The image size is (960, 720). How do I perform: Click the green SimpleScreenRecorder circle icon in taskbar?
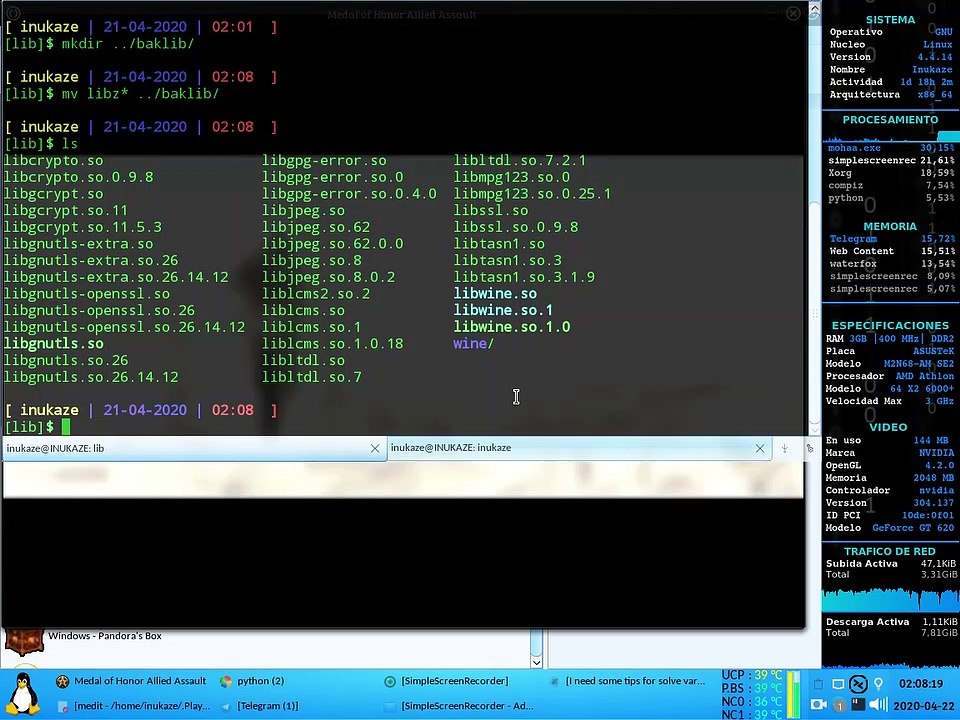click(x=390, y=681)
